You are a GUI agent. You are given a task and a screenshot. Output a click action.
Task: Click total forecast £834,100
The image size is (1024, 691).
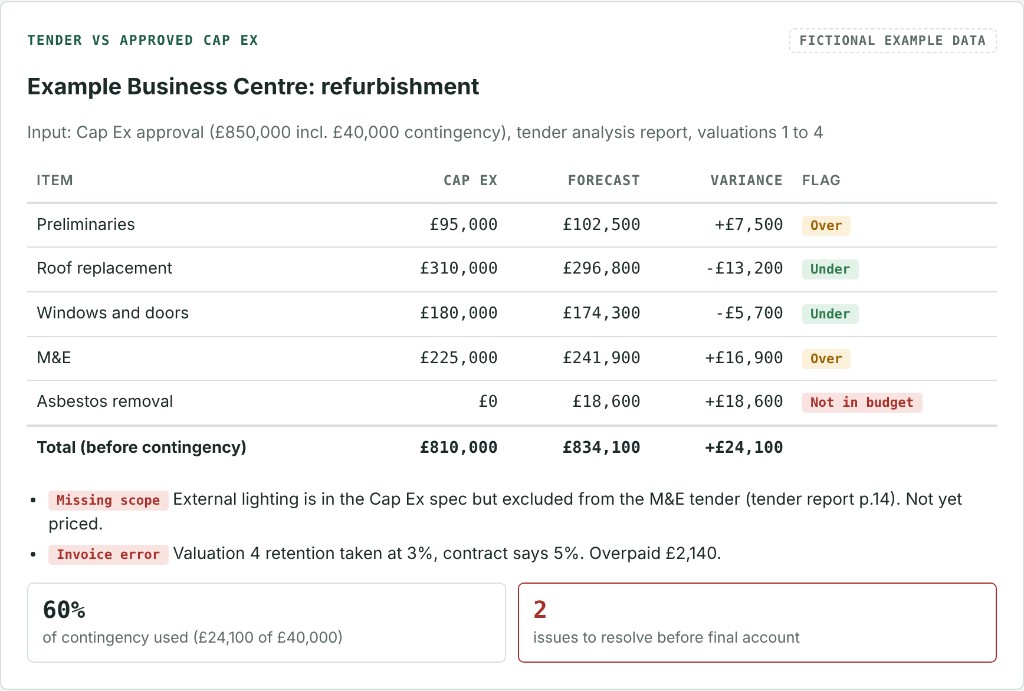(x=601, y=447)
